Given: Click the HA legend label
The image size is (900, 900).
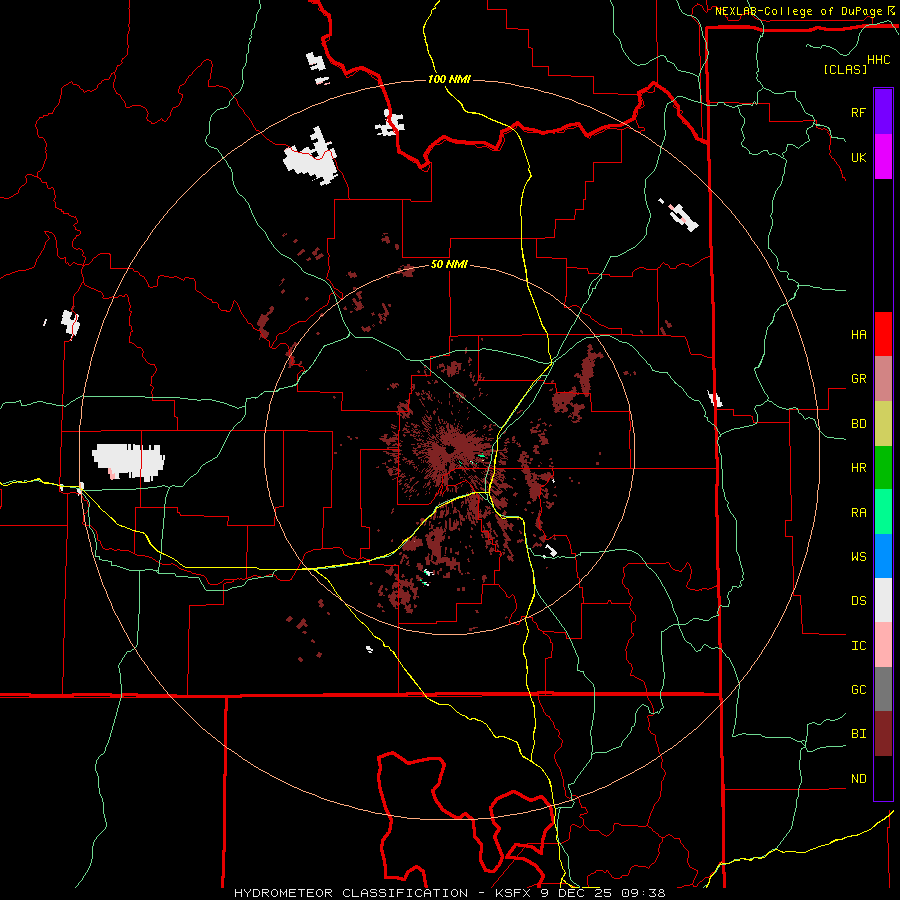Looking at the screenshot, I should (858, 335).
